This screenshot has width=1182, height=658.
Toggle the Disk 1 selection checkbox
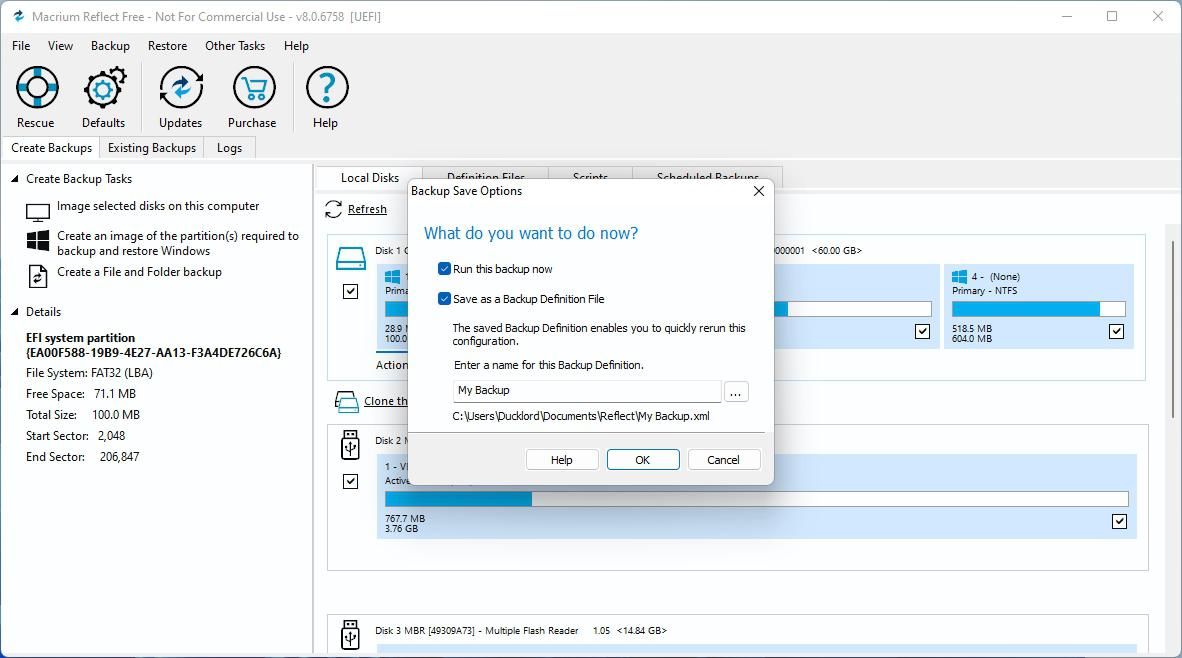click(x=351, y=292)
